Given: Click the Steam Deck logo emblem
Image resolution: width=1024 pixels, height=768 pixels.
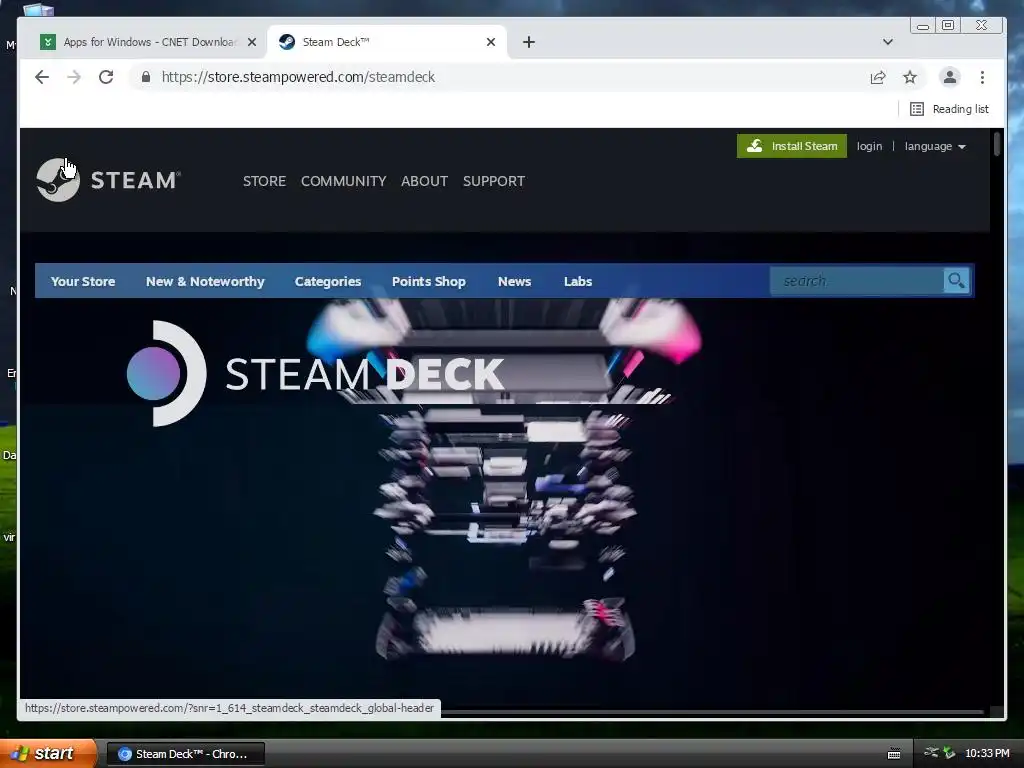Looking at the screenshot, I should tap(167, 373).
